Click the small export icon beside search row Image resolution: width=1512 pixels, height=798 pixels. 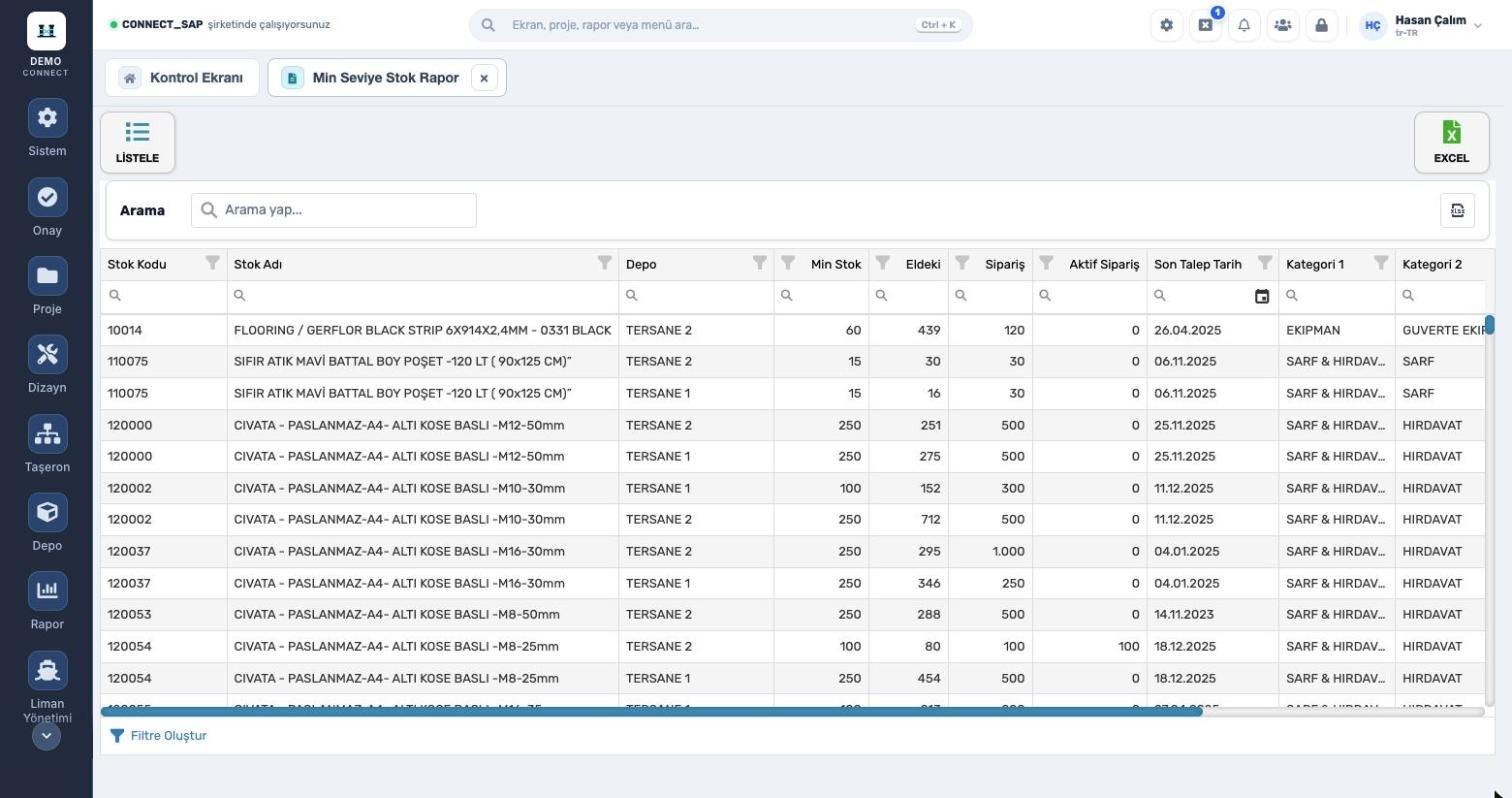pos(1457,210)
